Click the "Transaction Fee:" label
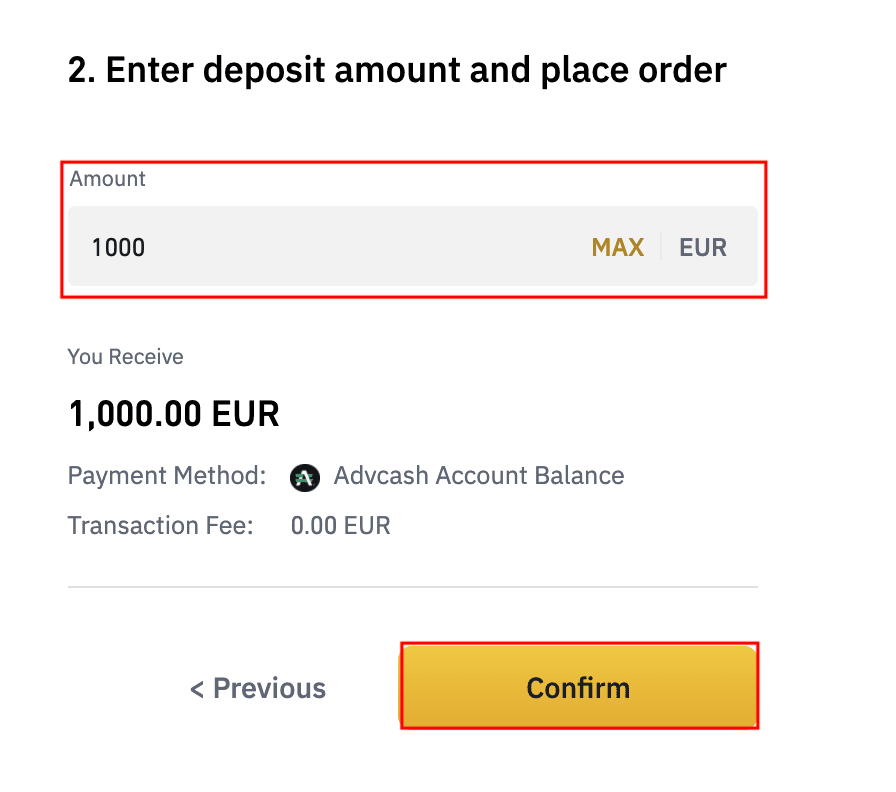896x792 pixels. coord(160,525)
